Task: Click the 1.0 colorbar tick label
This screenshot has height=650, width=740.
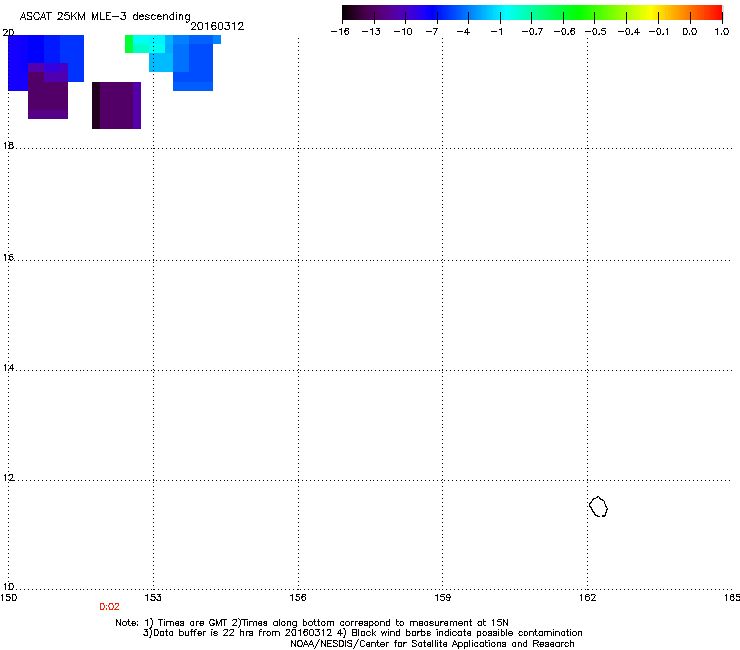Action: tap(722, 32)
